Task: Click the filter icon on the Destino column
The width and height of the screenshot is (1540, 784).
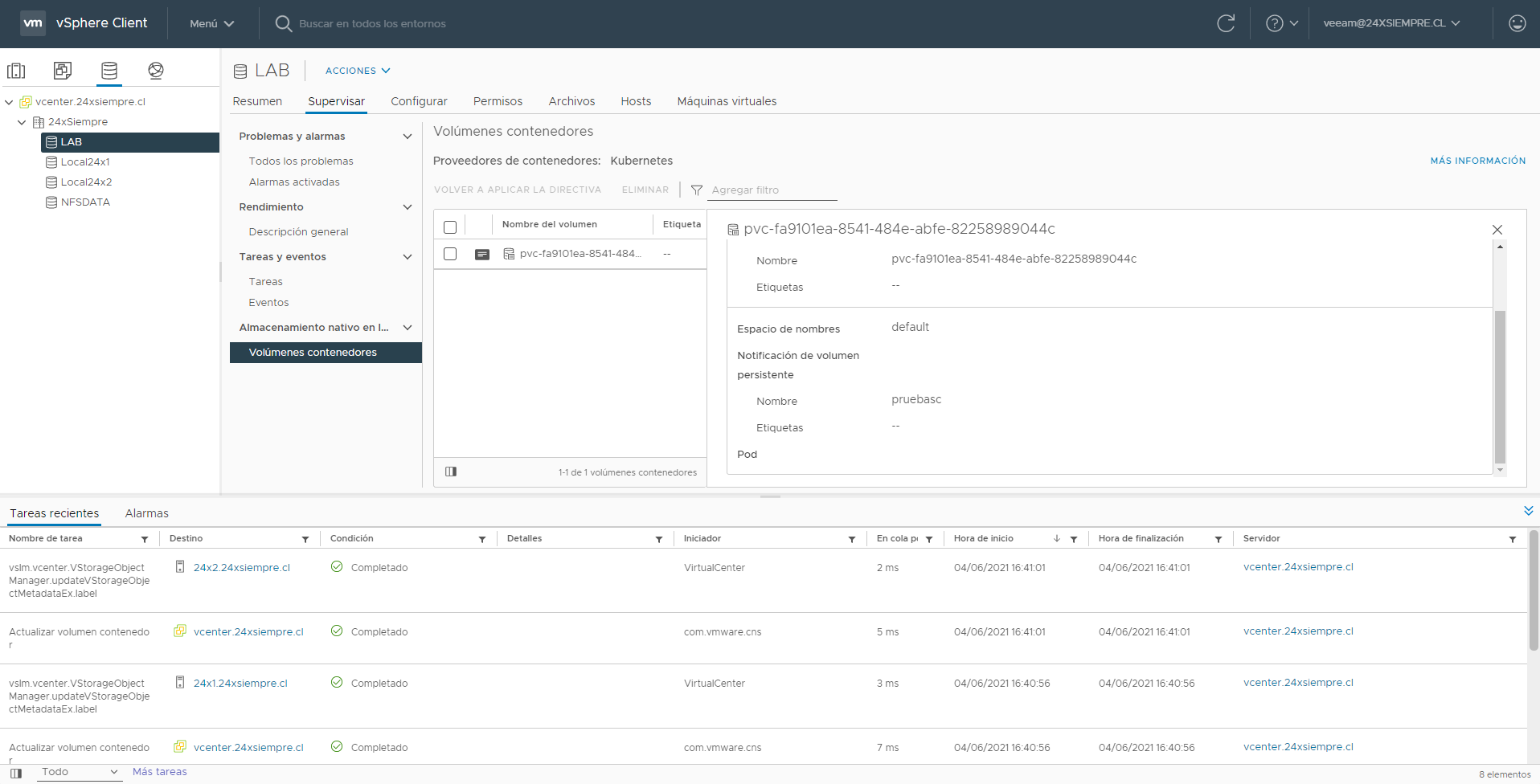Action: [x=305, y=539]
